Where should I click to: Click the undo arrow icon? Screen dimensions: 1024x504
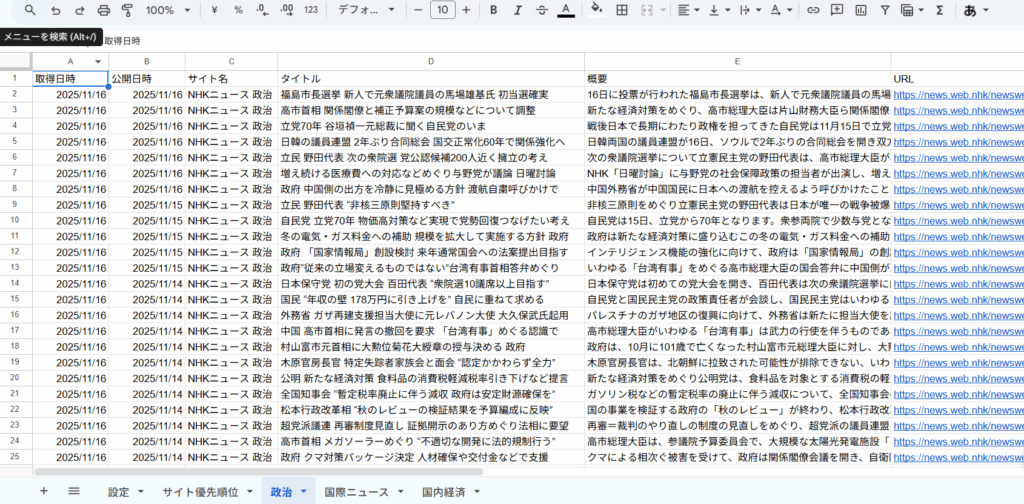[55, 10]
